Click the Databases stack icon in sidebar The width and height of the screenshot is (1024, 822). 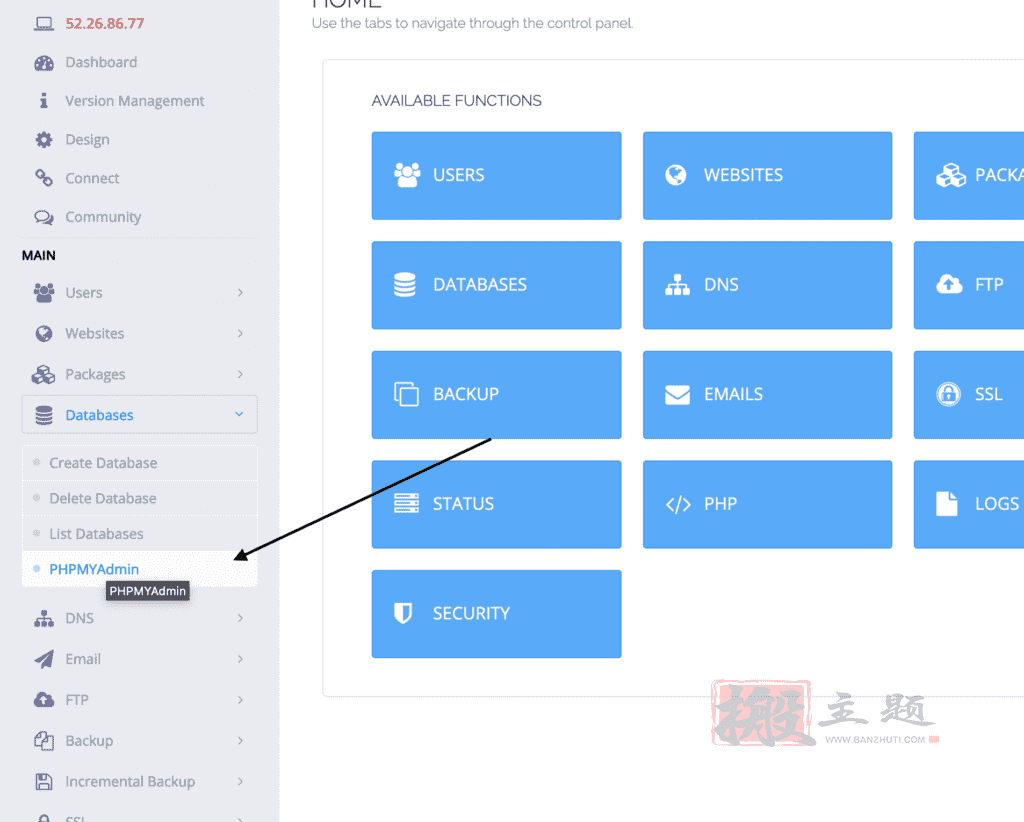[44, 415]
